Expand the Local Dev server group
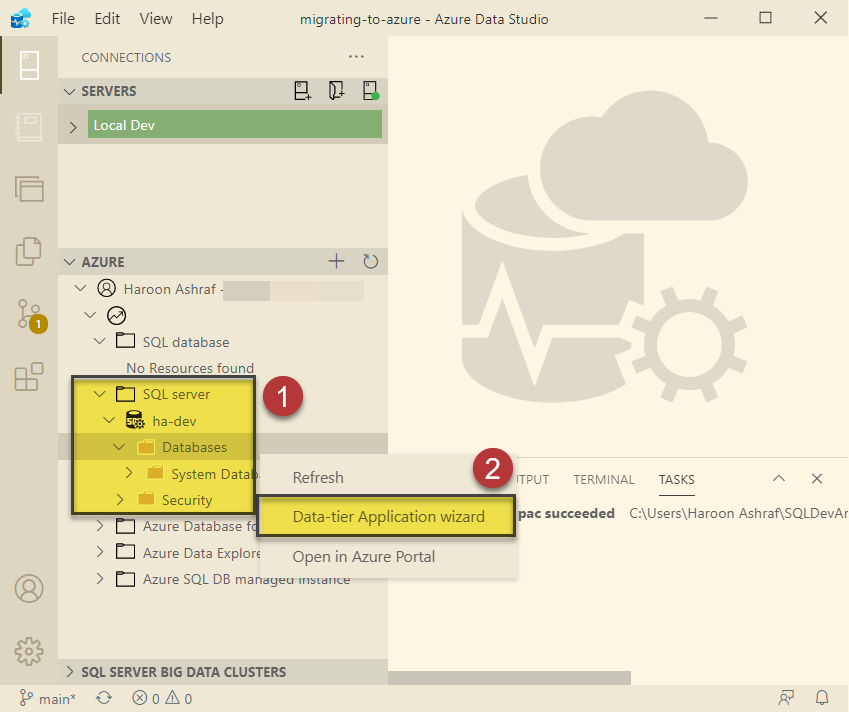 pos(73,127)
